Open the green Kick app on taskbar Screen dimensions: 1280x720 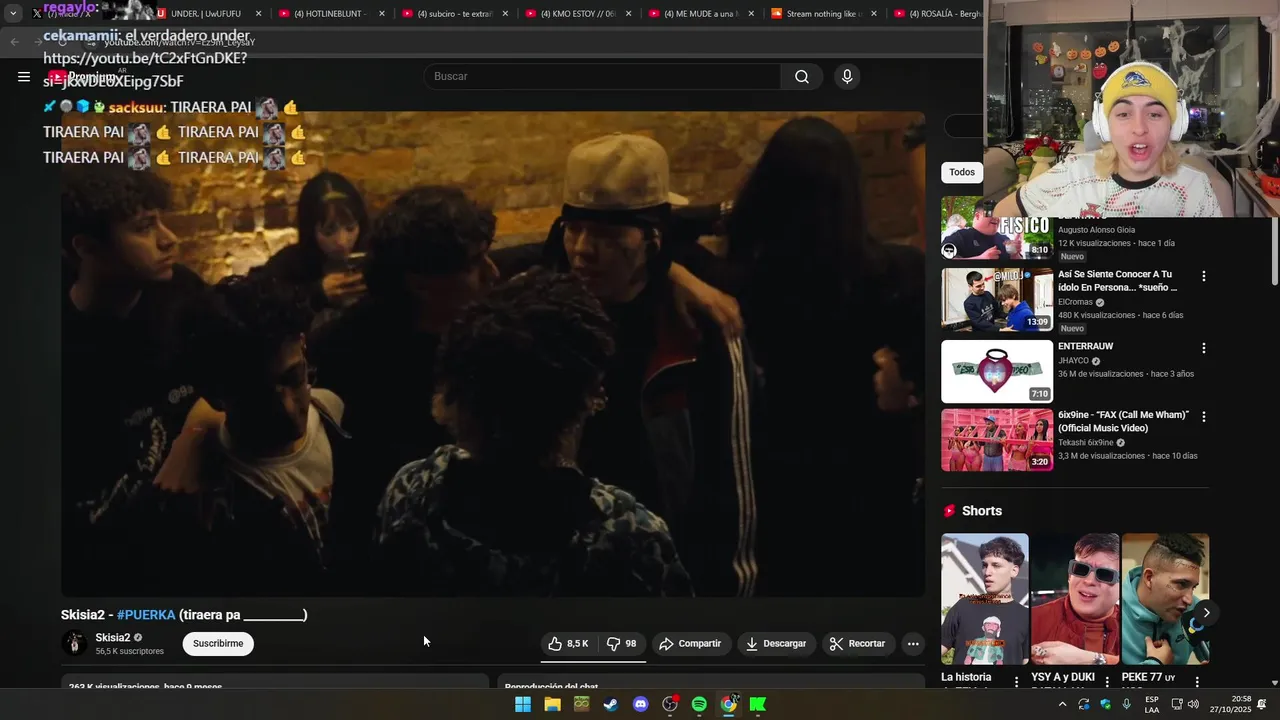click(x=758, y=704)
